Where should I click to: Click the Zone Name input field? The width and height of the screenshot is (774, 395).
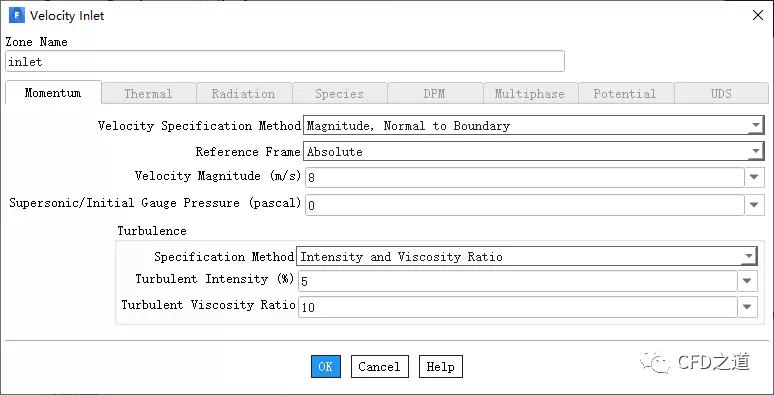pyautogui.click(x=285, y=62)
